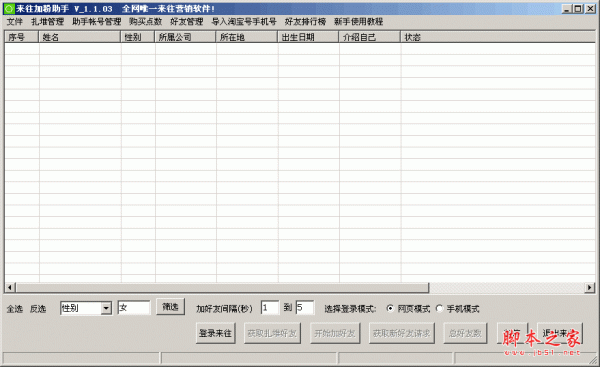The width and height of the screenshot is (600, 367).
Task: Sort by the 所属公司 column header
Action: [x=185, y=37]
